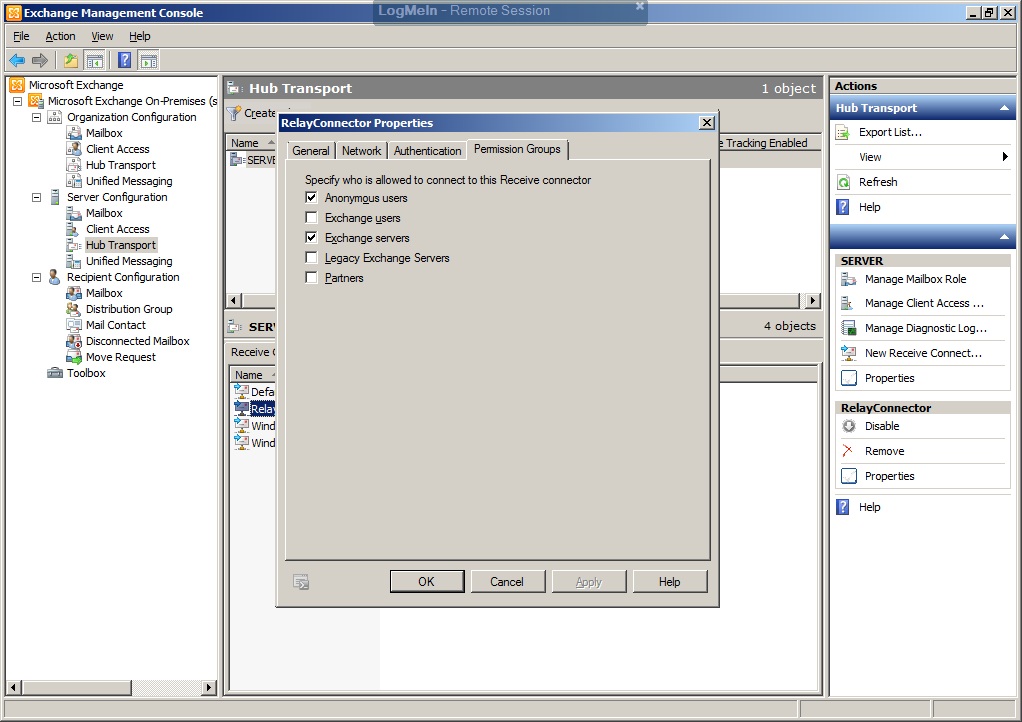Click the OK button
The height and width of the screenshot is (722, 1022).
pyautogui.click(x=427, y=582)
